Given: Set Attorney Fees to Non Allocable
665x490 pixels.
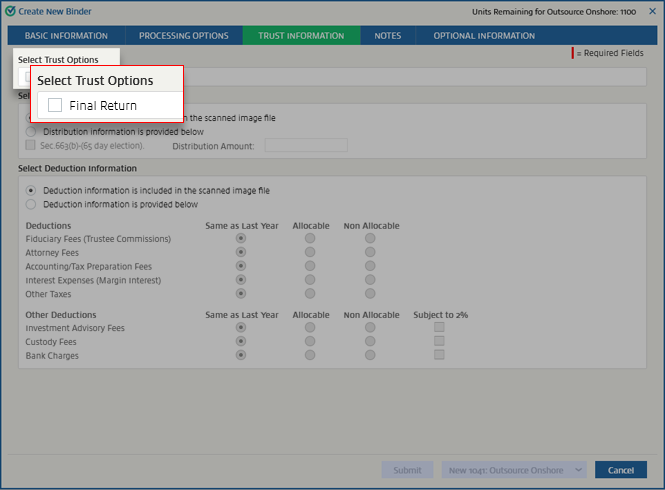Looking at the screenshot, I should [x=370, y=253].
